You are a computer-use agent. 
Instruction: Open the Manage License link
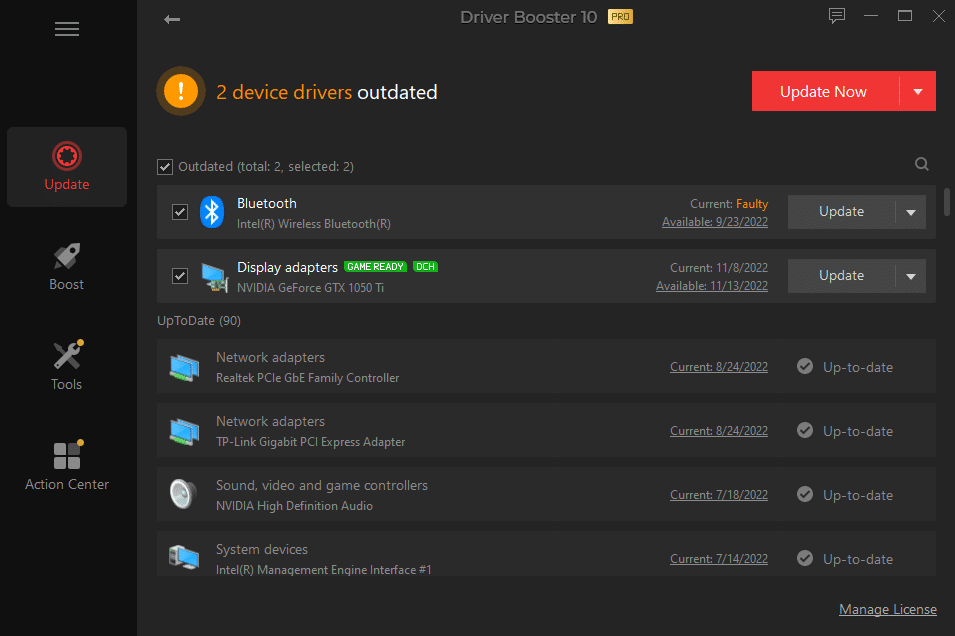pyautogui.click(x=887, y=609)
